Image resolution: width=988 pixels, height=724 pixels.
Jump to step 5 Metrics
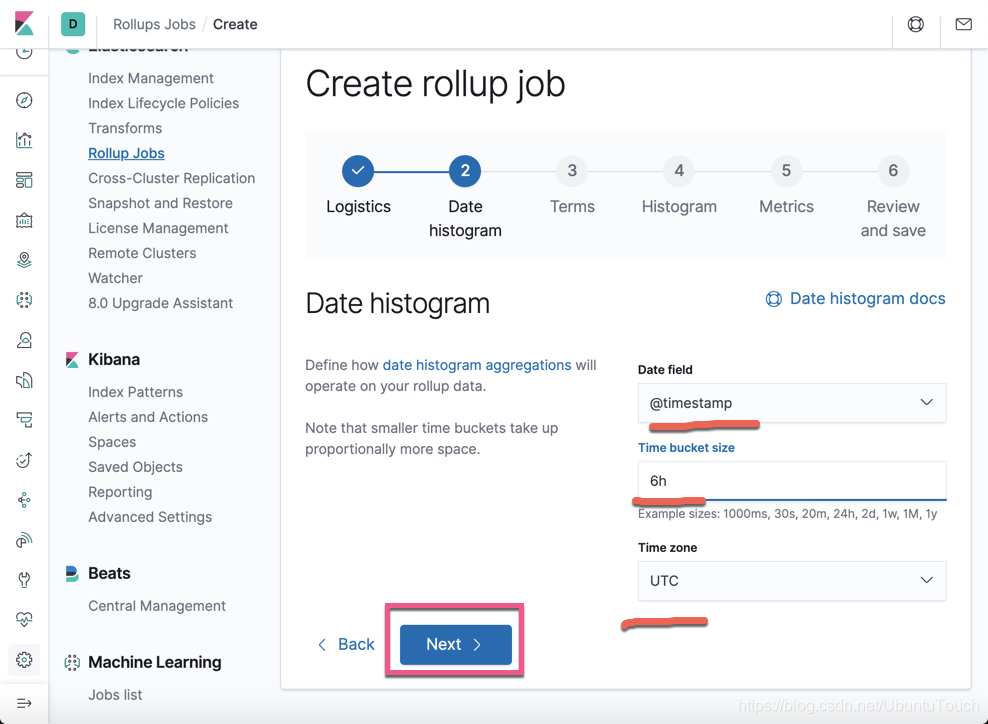pos(786,171)
